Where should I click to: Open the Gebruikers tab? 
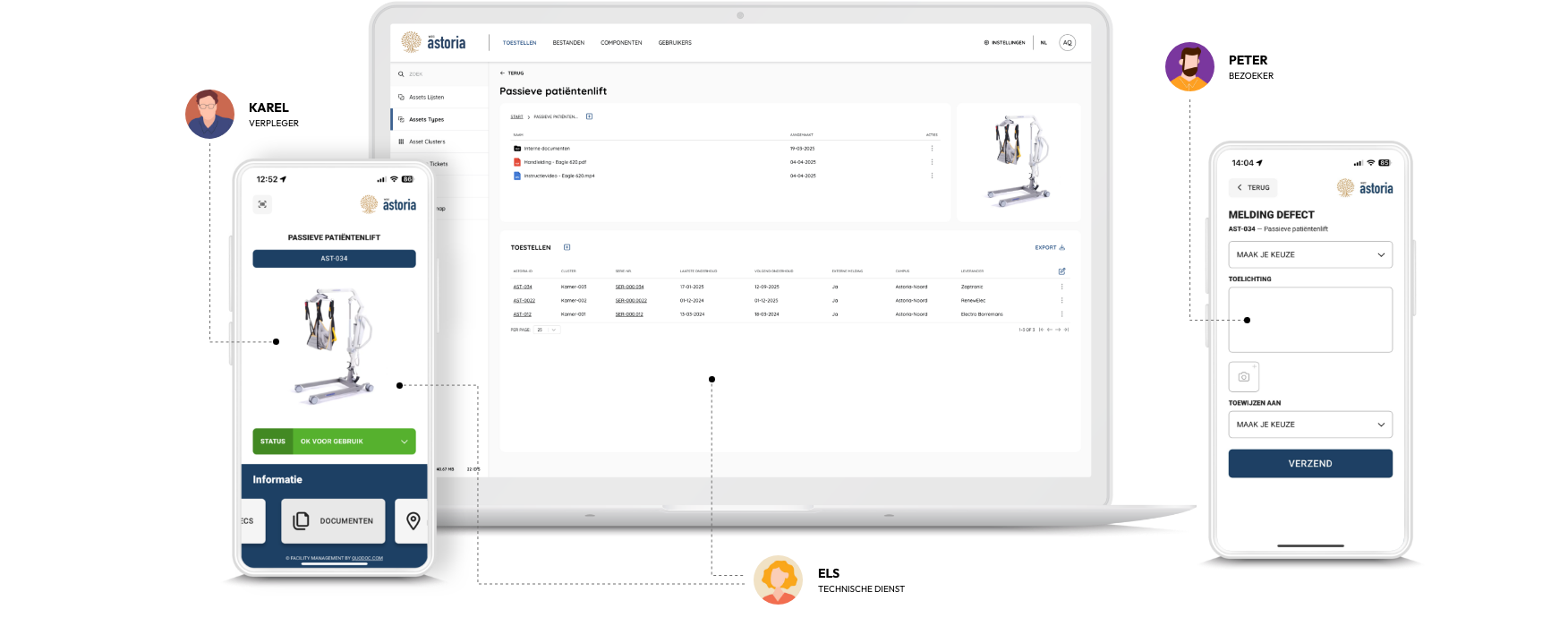pos(675,43)
